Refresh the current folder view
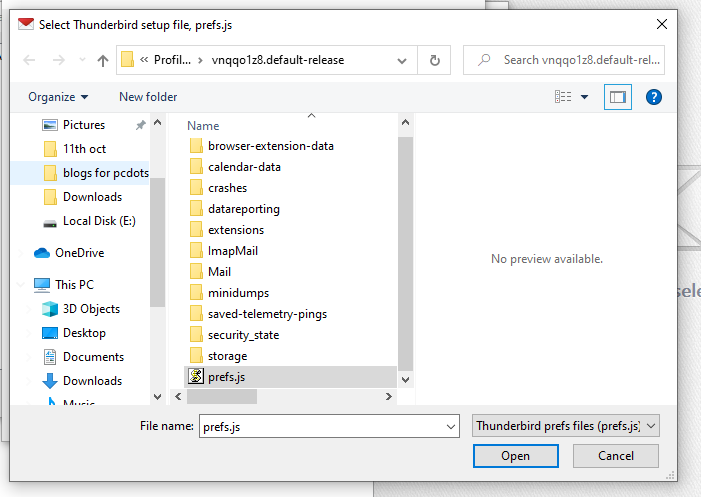701x497 pixels. (x=435, y=60)
